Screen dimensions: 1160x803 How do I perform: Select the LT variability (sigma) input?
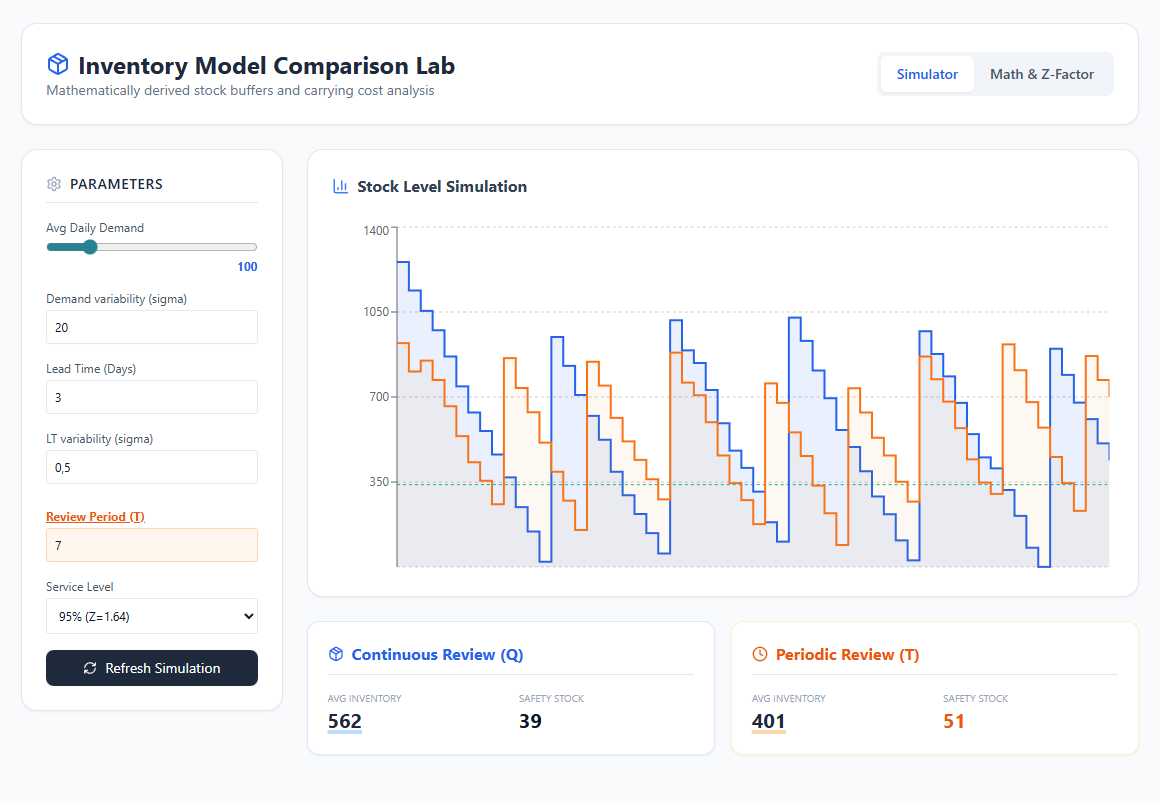(152, 468)
